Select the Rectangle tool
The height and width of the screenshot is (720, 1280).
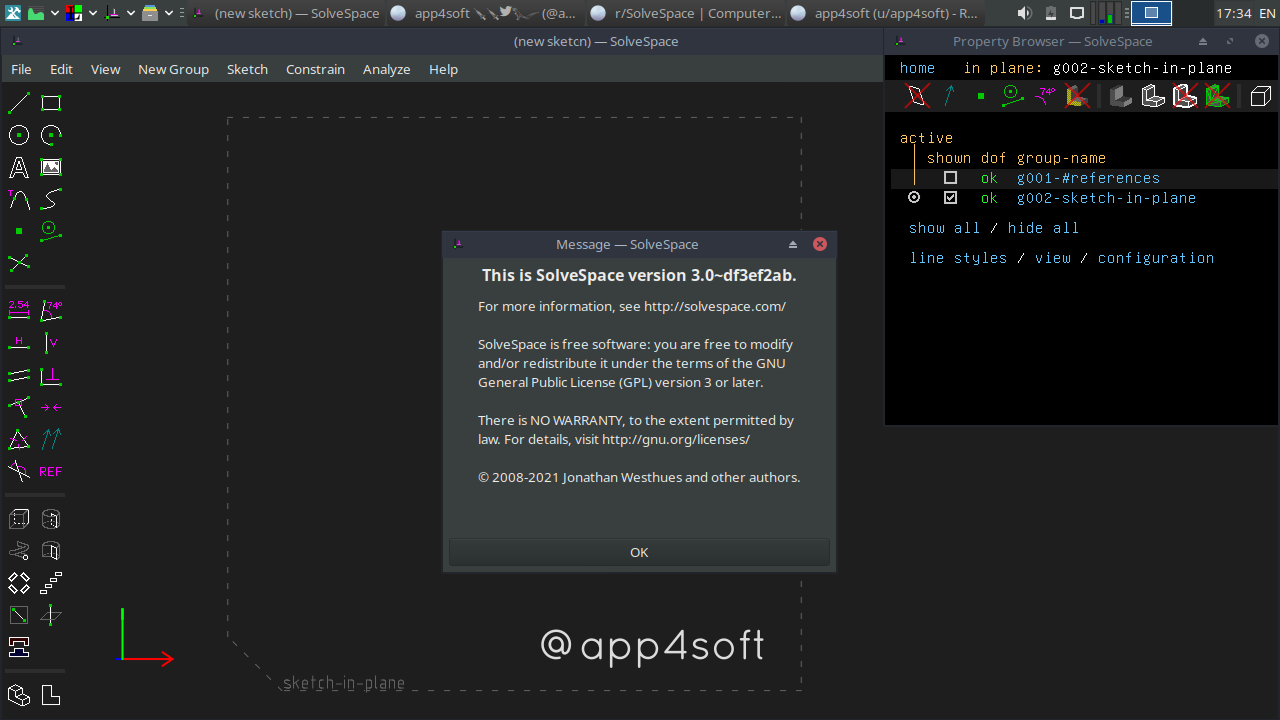pos(50,102)
